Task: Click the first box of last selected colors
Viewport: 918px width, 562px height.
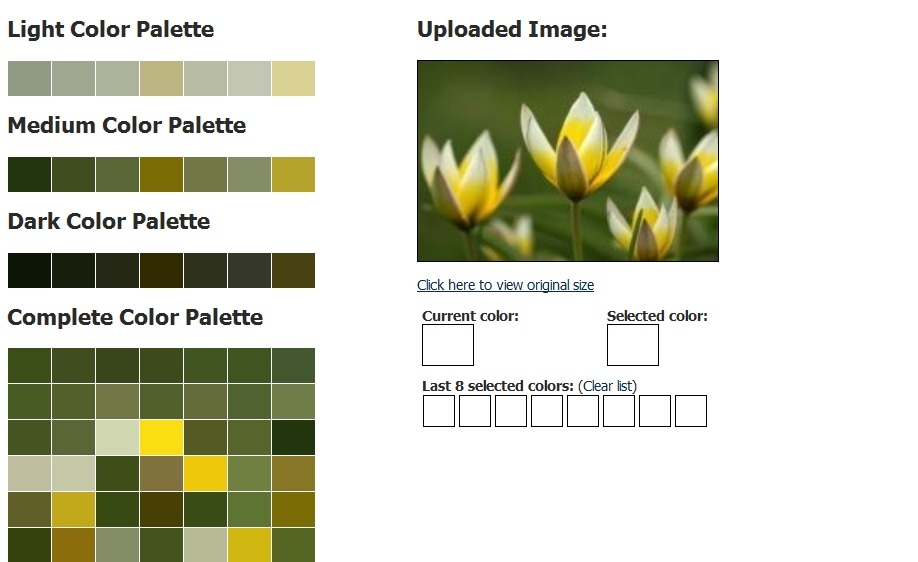Action: [439, 411]
